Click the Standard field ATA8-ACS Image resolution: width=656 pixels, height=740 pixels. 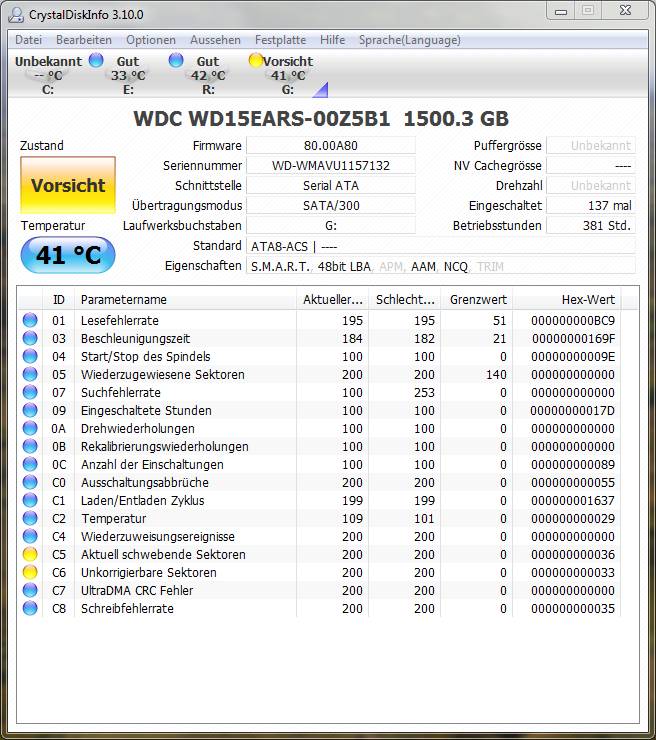pyautogui.click(x=441, y=246)
